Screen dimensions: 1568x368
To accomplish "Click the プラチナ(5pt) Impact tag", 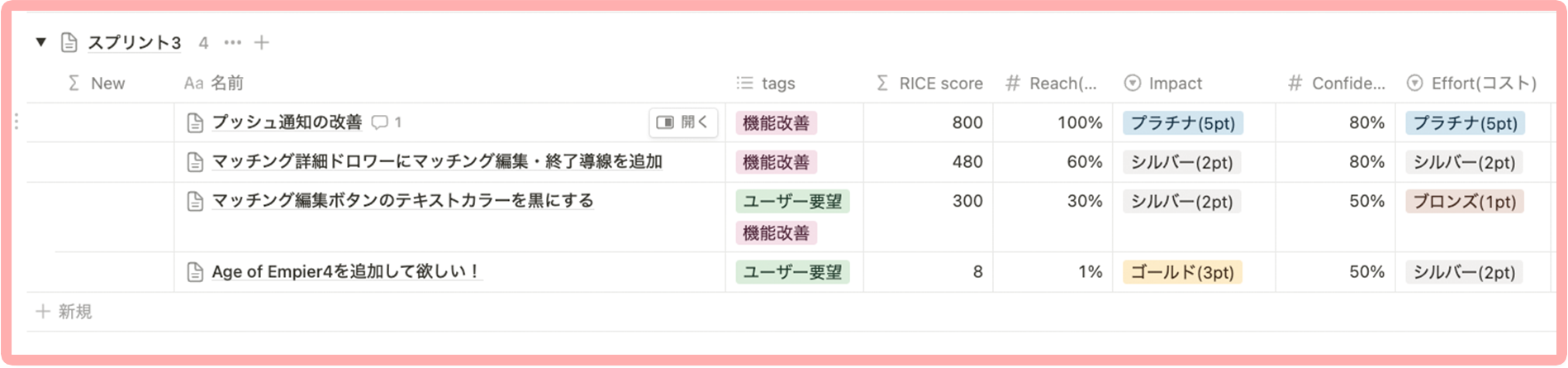I will [1183, 123].
